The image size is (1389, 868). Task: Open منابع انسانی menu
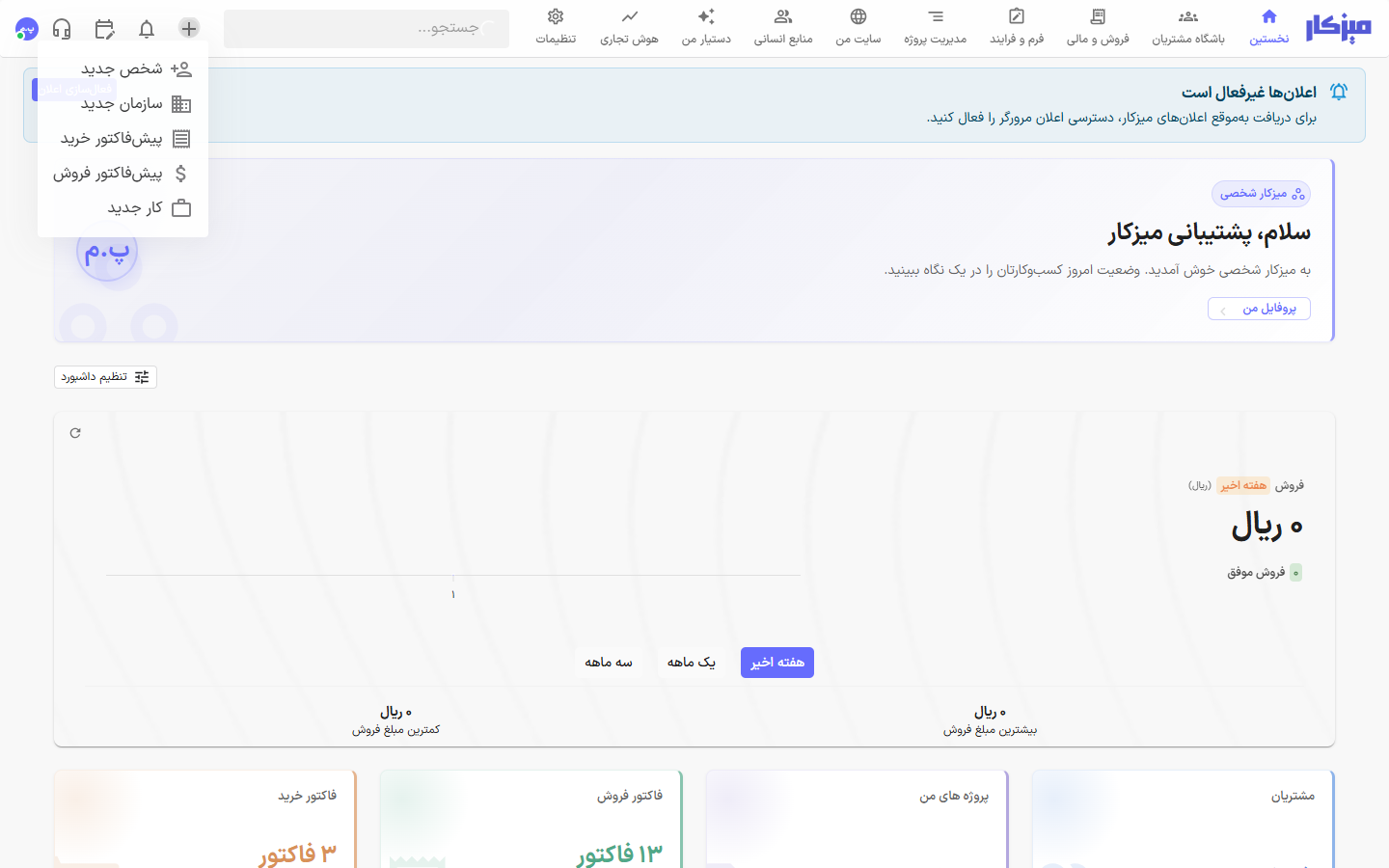(x=783, y=28)
